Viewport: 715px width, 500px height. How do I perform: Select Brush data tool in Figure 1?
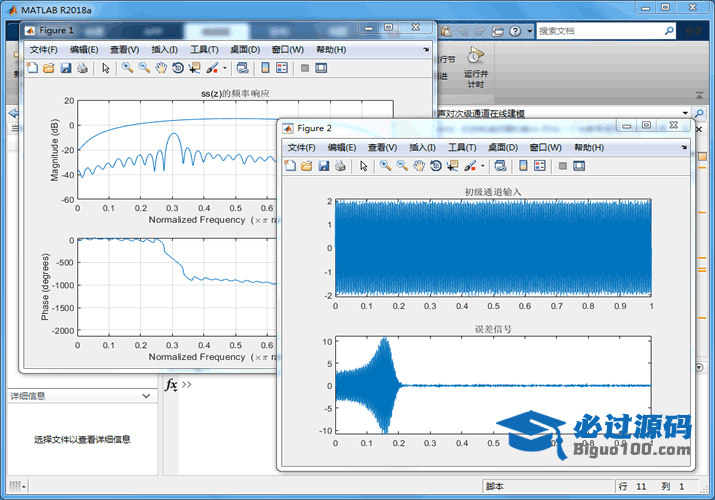pyautogui.click(x=212, y=68)
